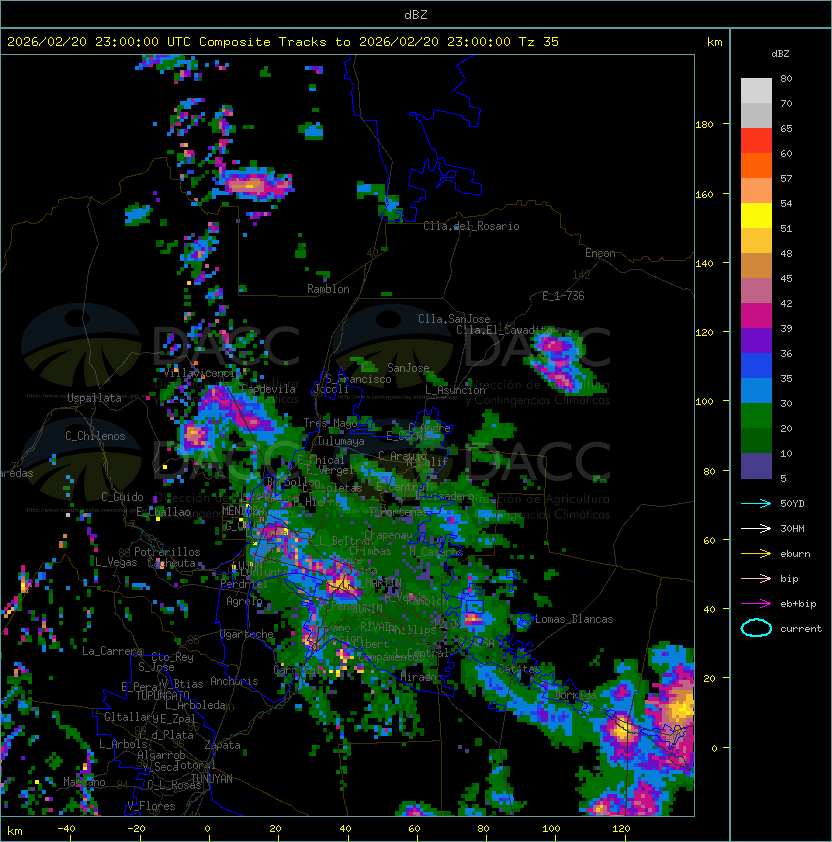
Task: Click the 'dBZ' title at window top
Action: click(416, 15)
